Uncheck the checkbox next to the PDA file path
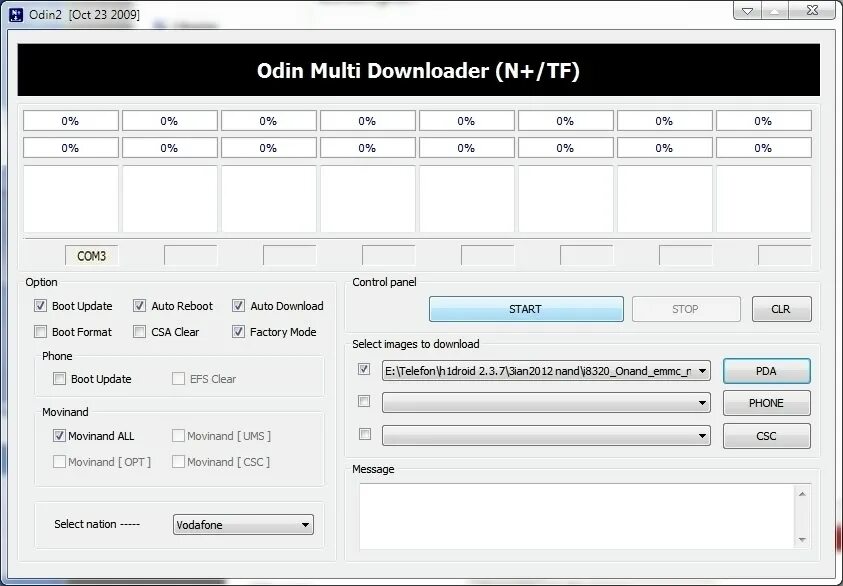 click(x=365, y=369)
